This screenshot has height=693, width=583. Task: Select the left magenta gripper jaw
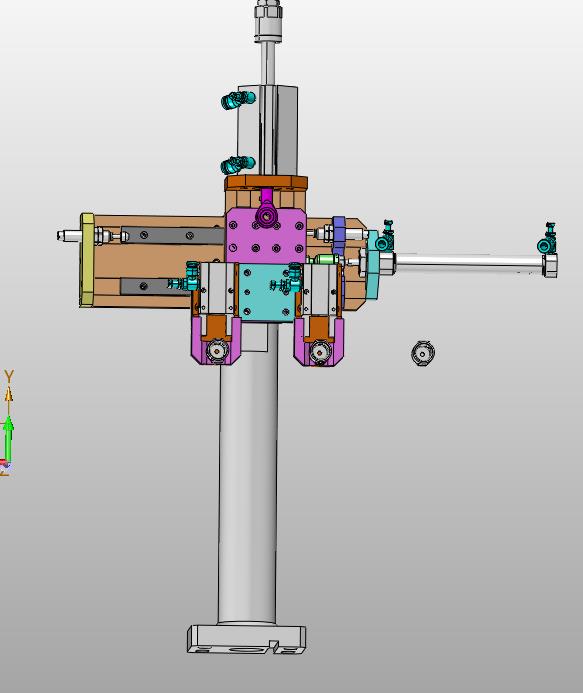coord(216,340)
